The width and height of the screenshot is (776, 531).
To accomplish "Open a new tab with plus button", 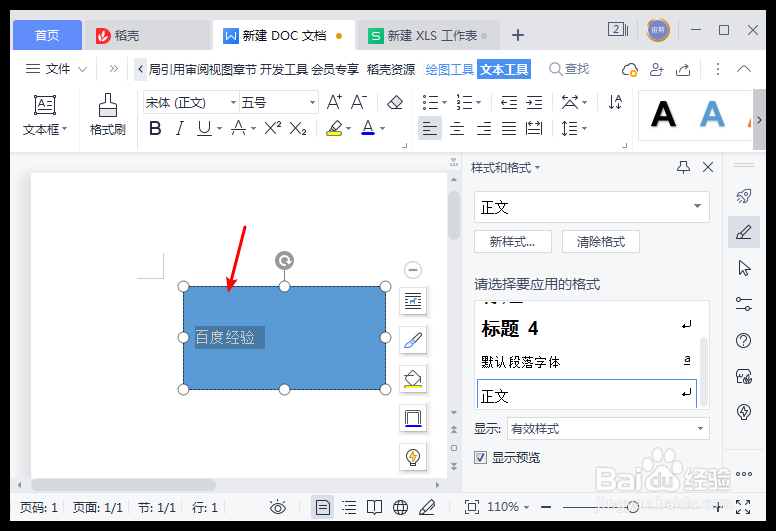I will point(518,35).
